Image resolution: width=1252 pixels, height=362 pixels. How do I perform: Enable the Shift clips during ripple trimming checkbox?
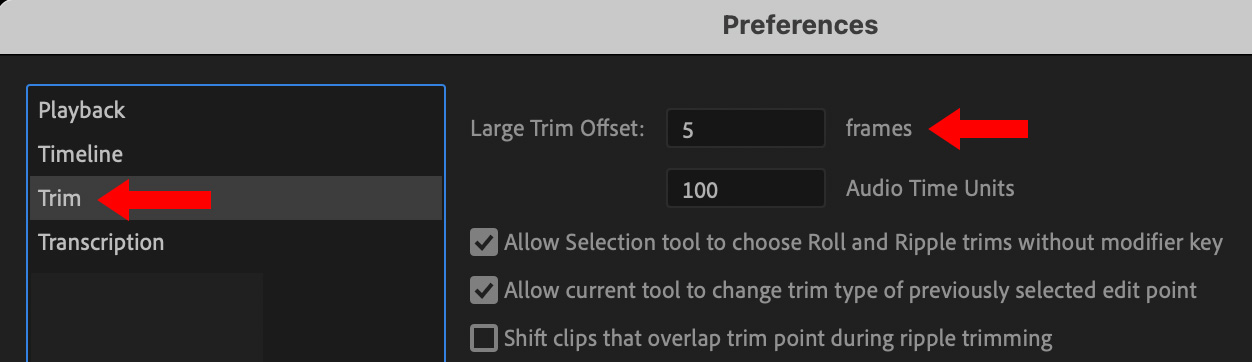[484, 338]
